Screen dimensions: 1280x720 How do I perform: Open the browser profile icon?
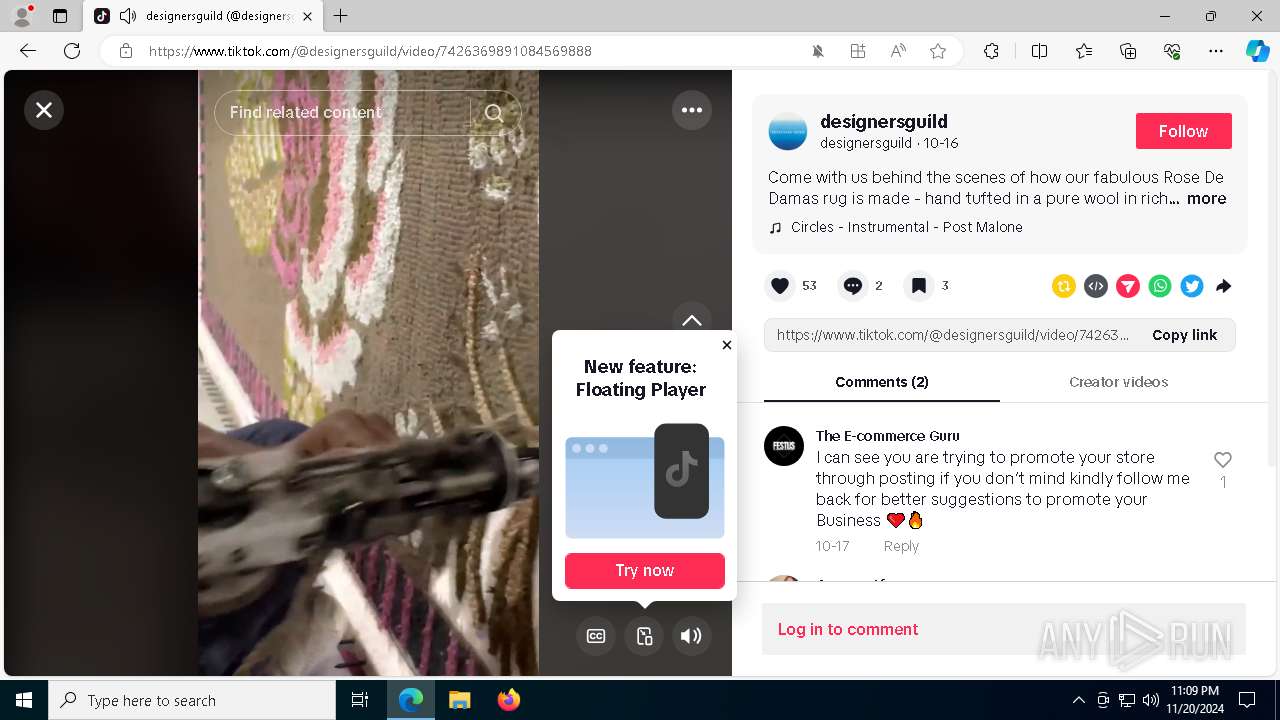22,16
